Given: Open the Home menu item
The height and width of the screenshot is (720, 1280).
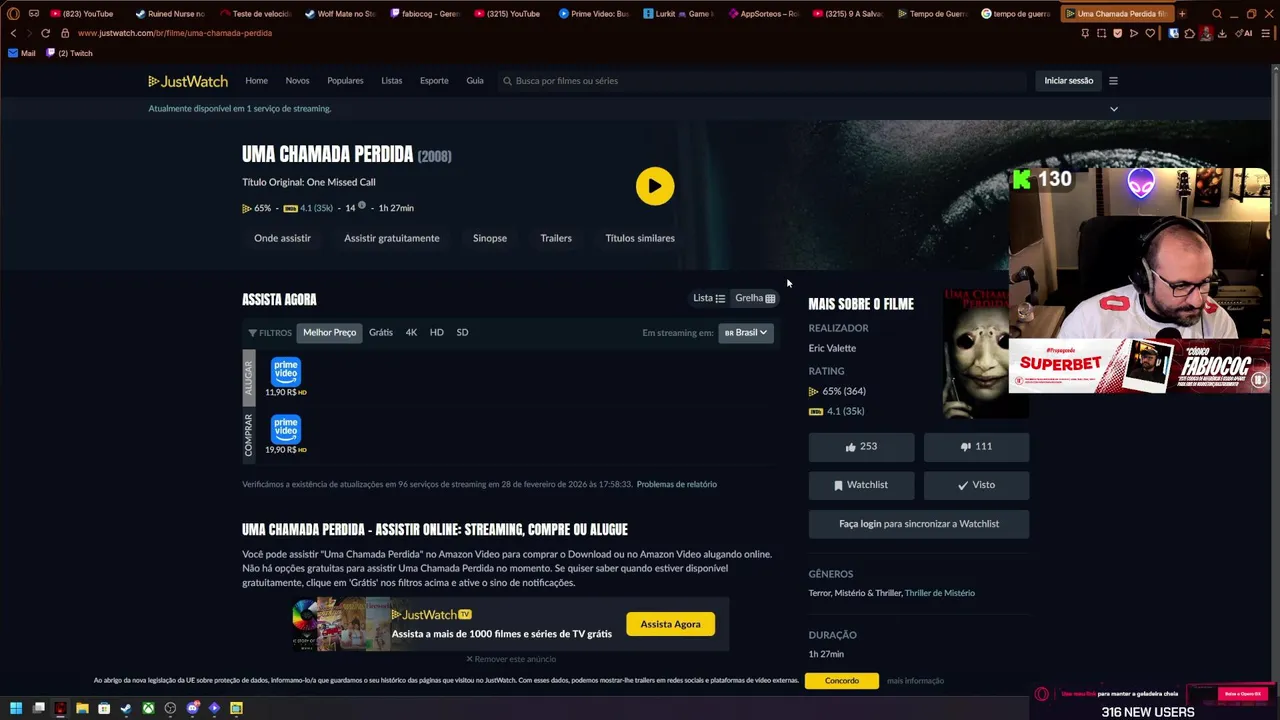Looking at the screenshot, I should click(x=256, y=81).
